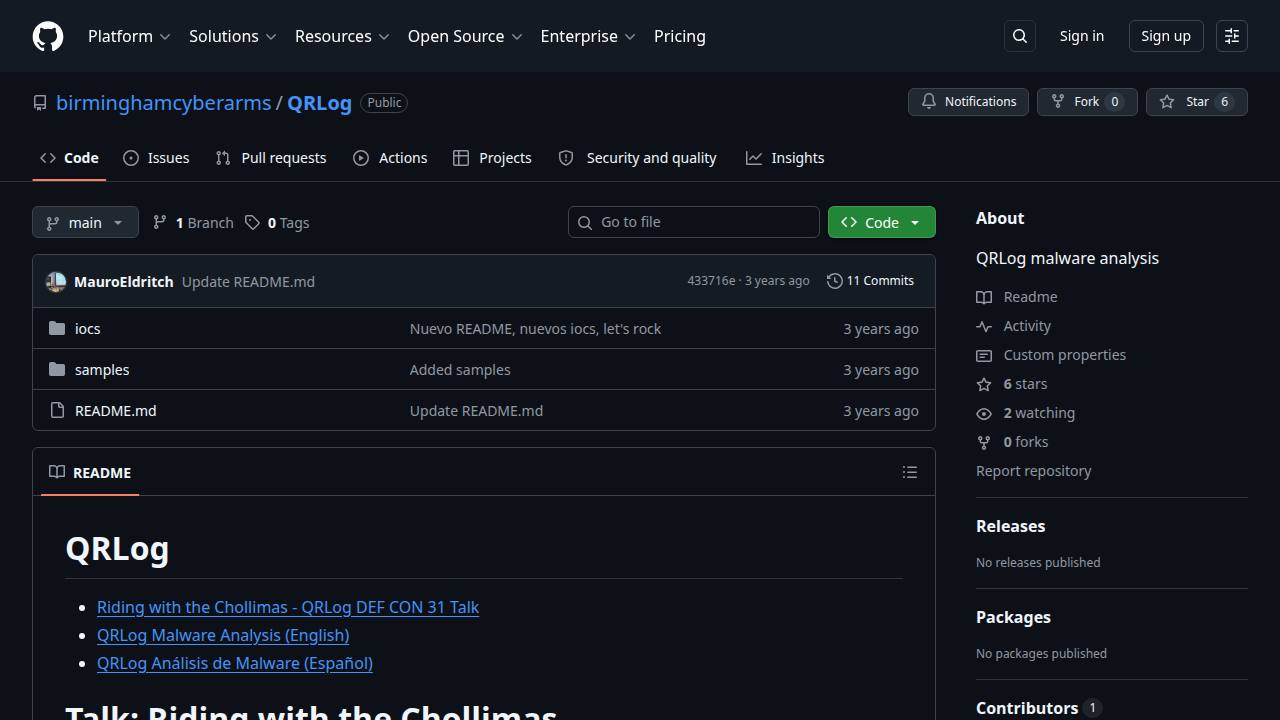Focus the Go to file search field
The height and width of the screenshot is (720, 1280).
694,222
